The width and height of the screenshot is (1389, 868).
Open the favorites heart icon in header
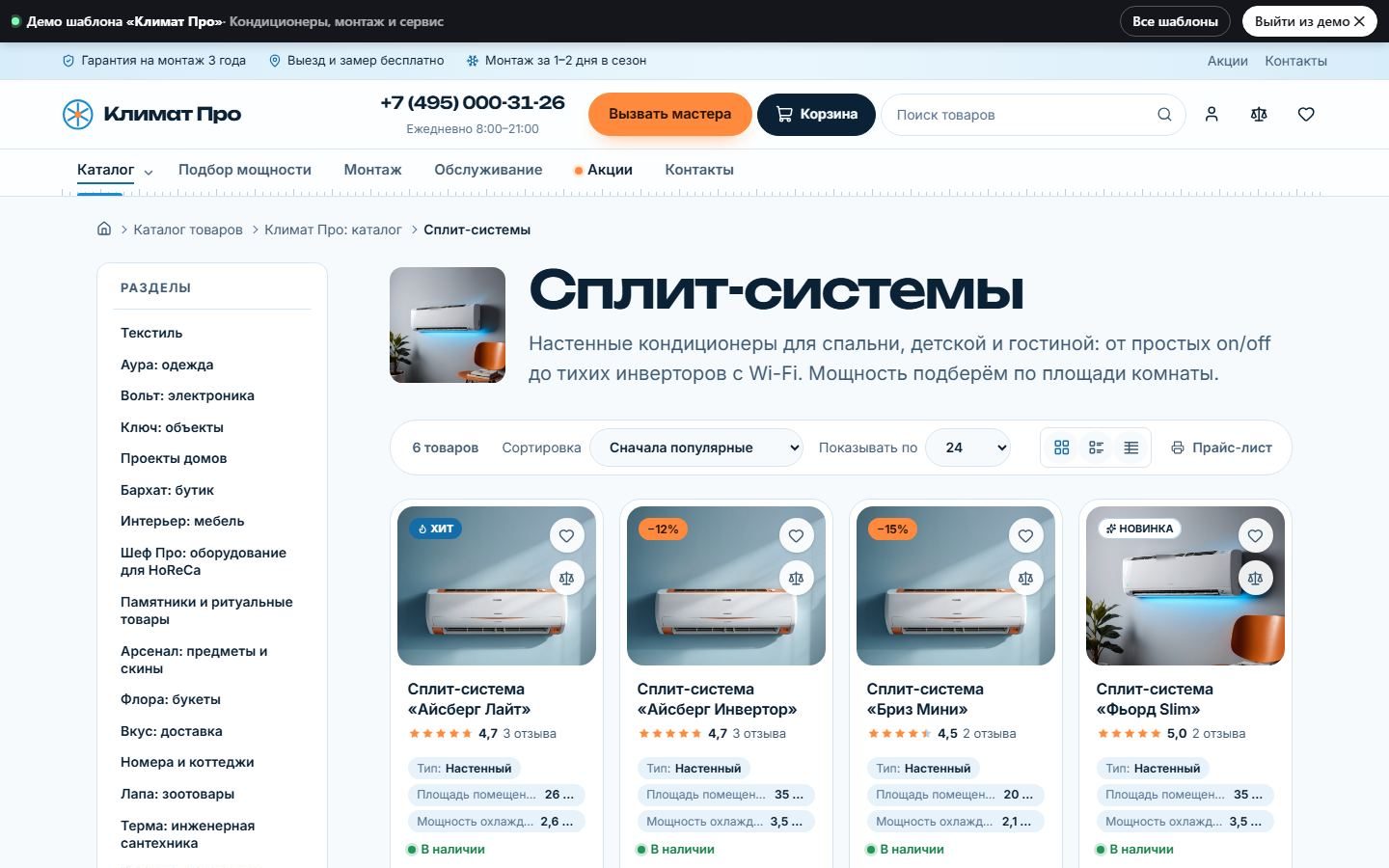pos(1306,114)
